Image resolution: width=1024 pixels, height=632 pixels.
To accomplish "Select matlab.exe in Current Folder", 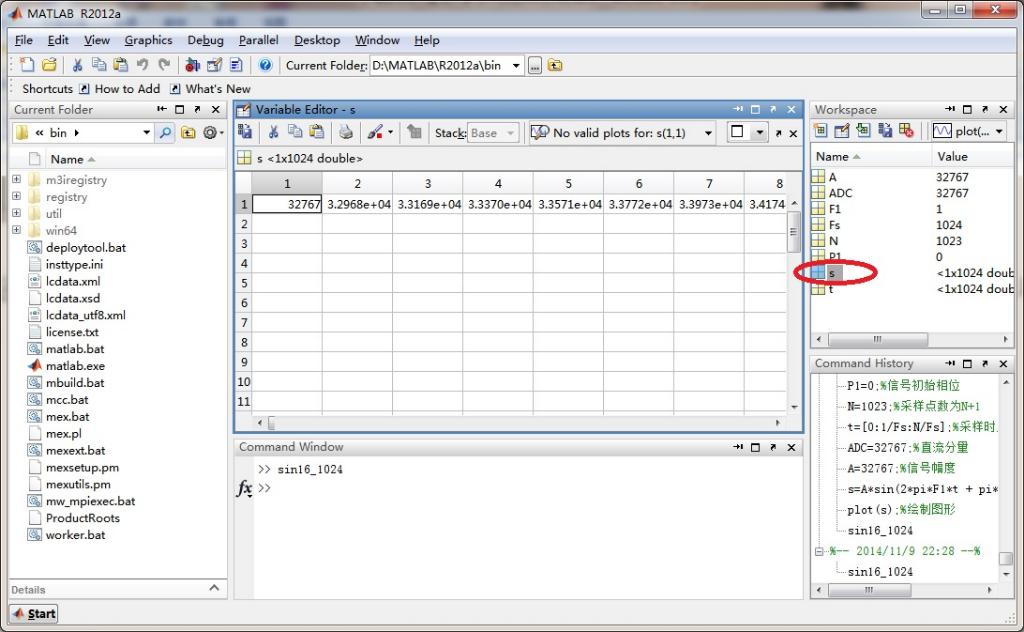I will [75, 366].
